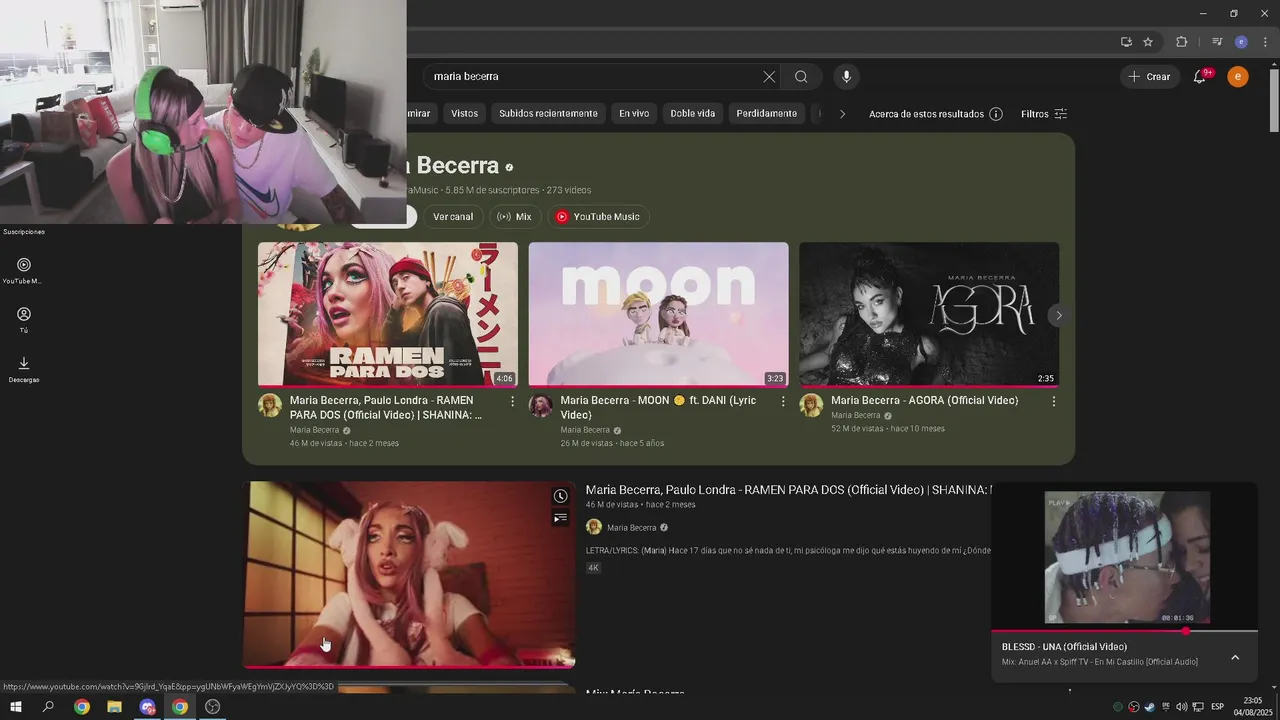
Task: Advance the channel video carousel arrow
Action: coord(1059,315)
